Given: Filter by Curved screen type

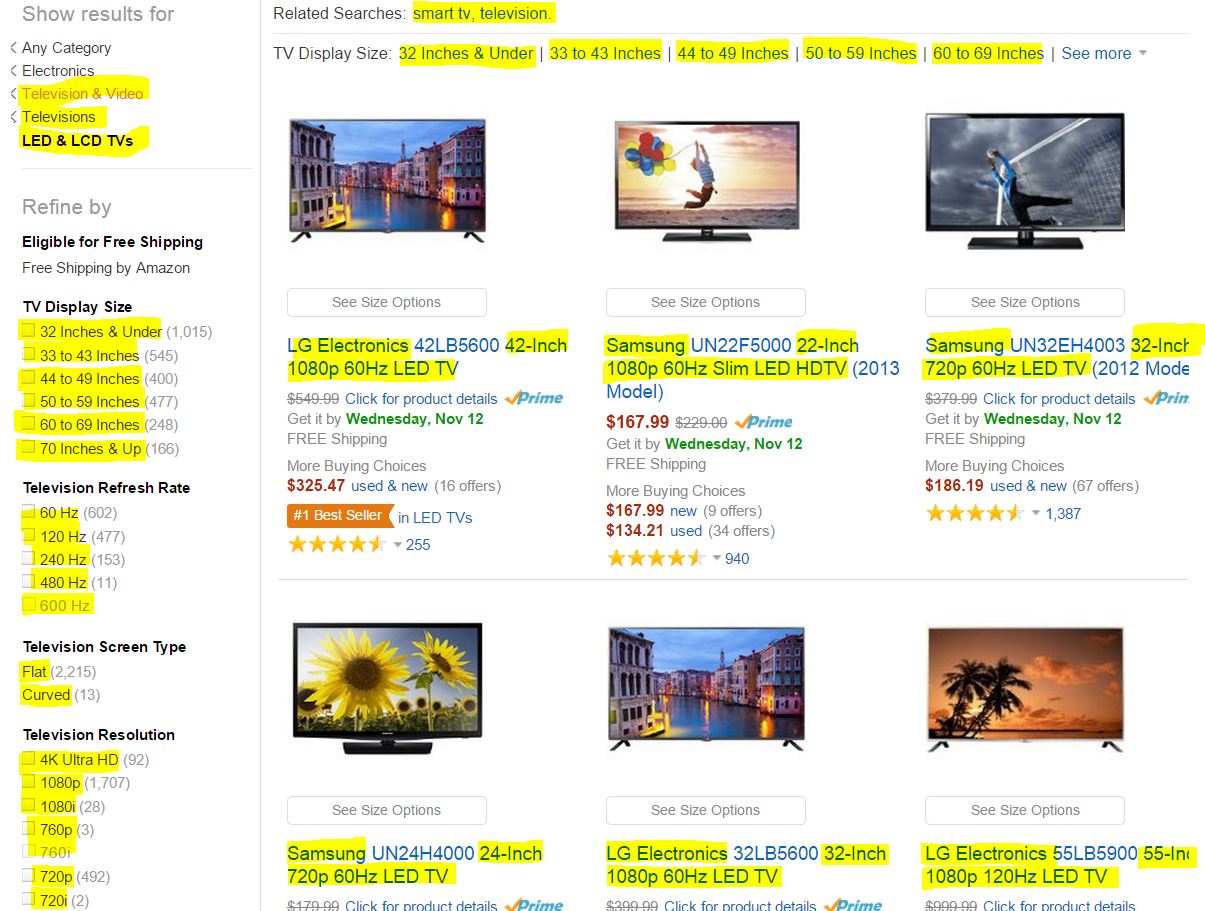Looking at the screenshot, I should click(46, 695).
